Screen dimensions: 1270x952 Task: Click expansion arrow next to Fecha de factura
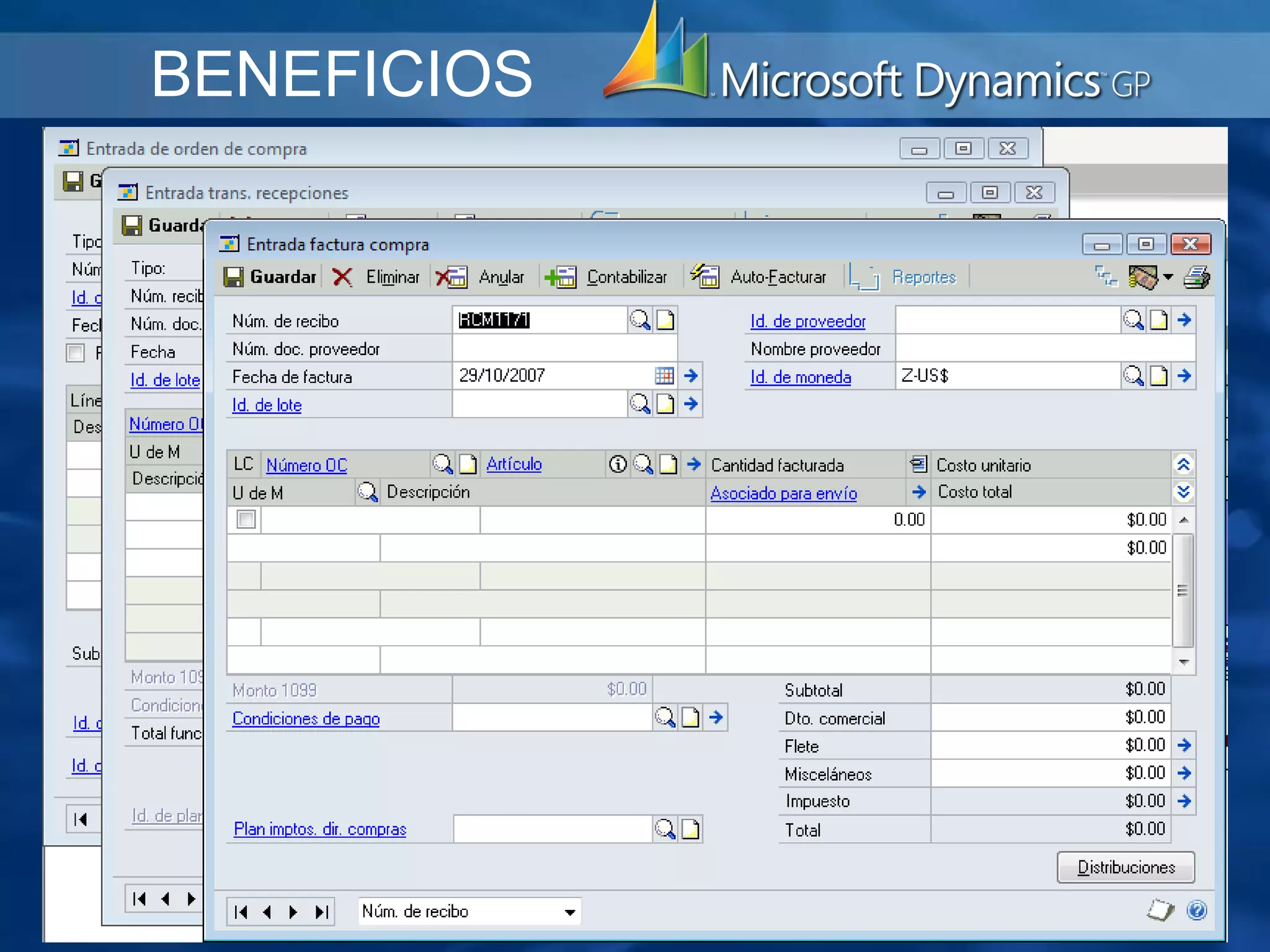click(x=691, y=376)
